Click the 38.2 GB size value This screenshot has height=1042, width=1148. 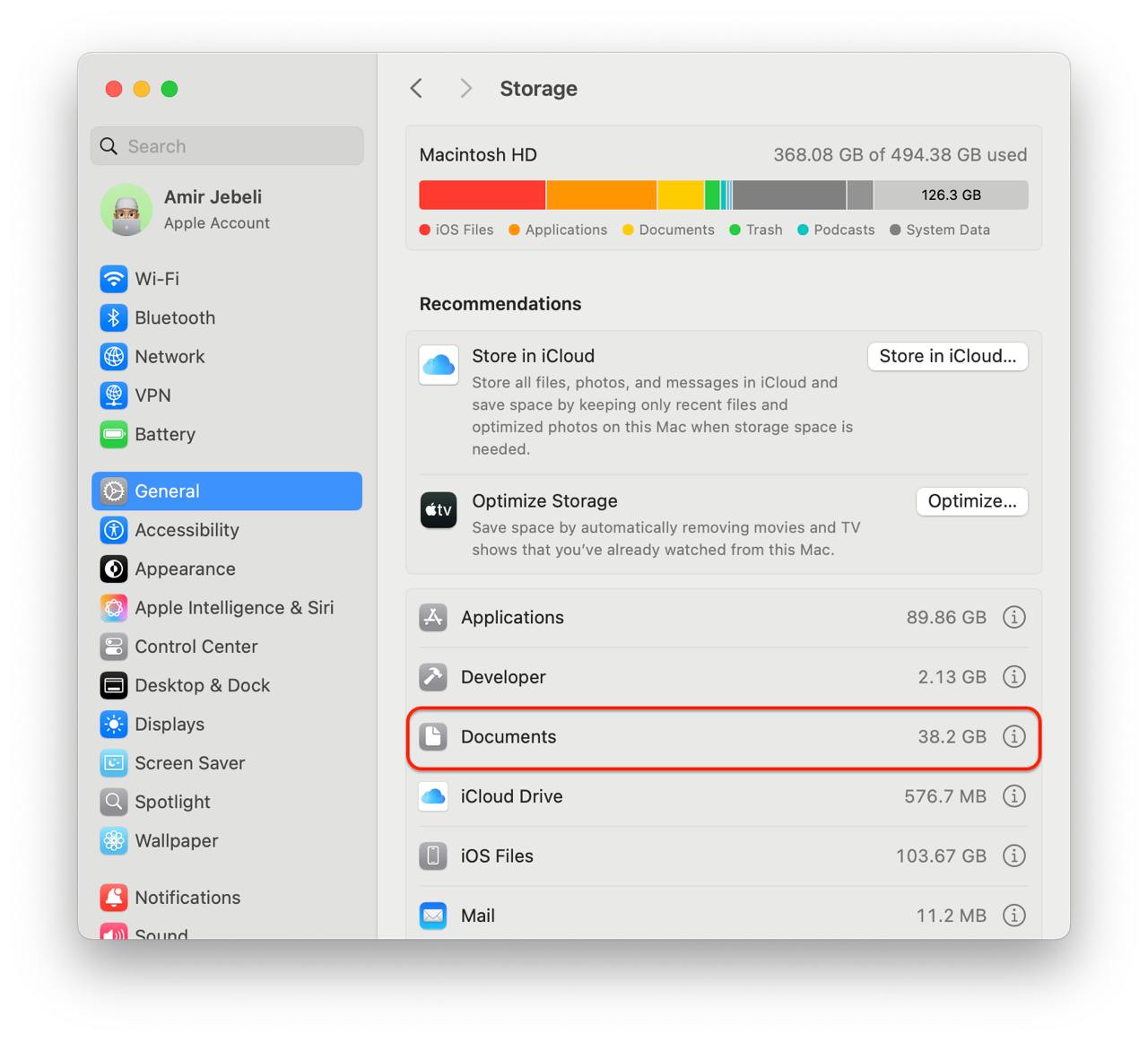(952, 736)
